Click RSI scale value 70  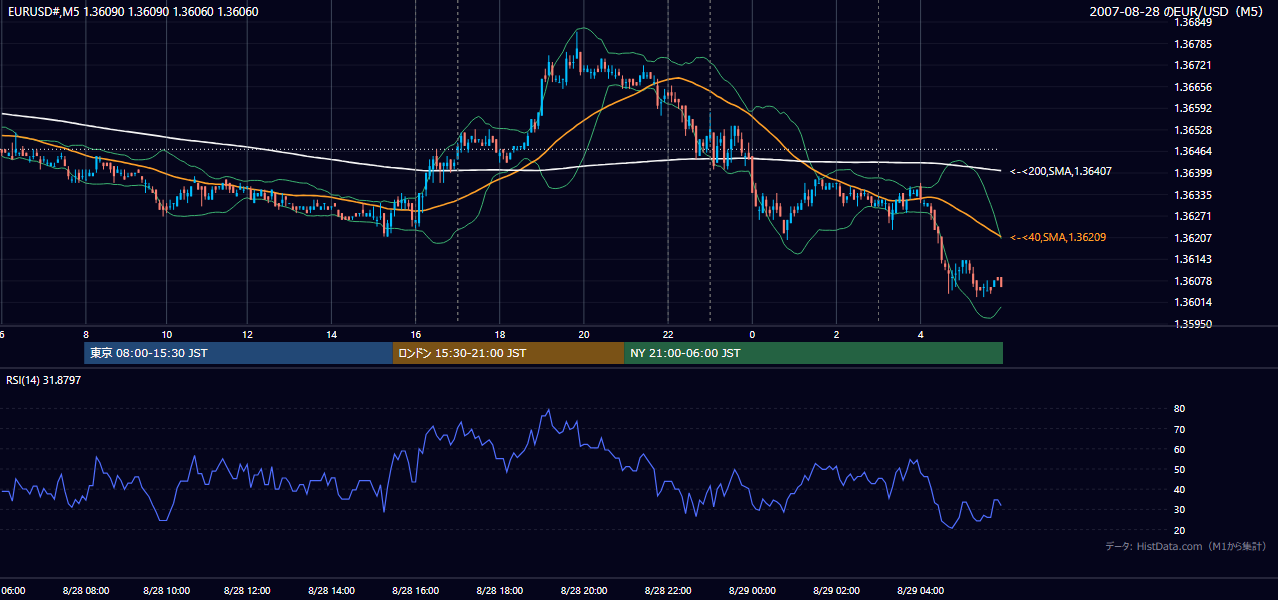1179,429
